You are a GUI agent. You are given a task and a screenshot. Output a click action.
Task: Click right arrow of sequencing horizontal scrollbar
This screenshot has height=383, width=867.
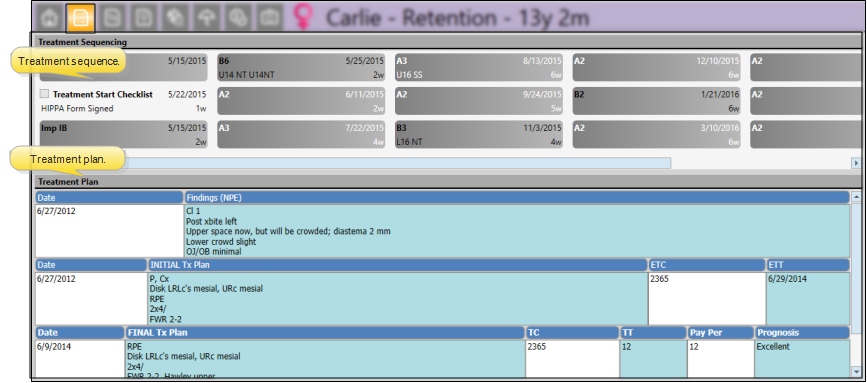tap(856, 163)
